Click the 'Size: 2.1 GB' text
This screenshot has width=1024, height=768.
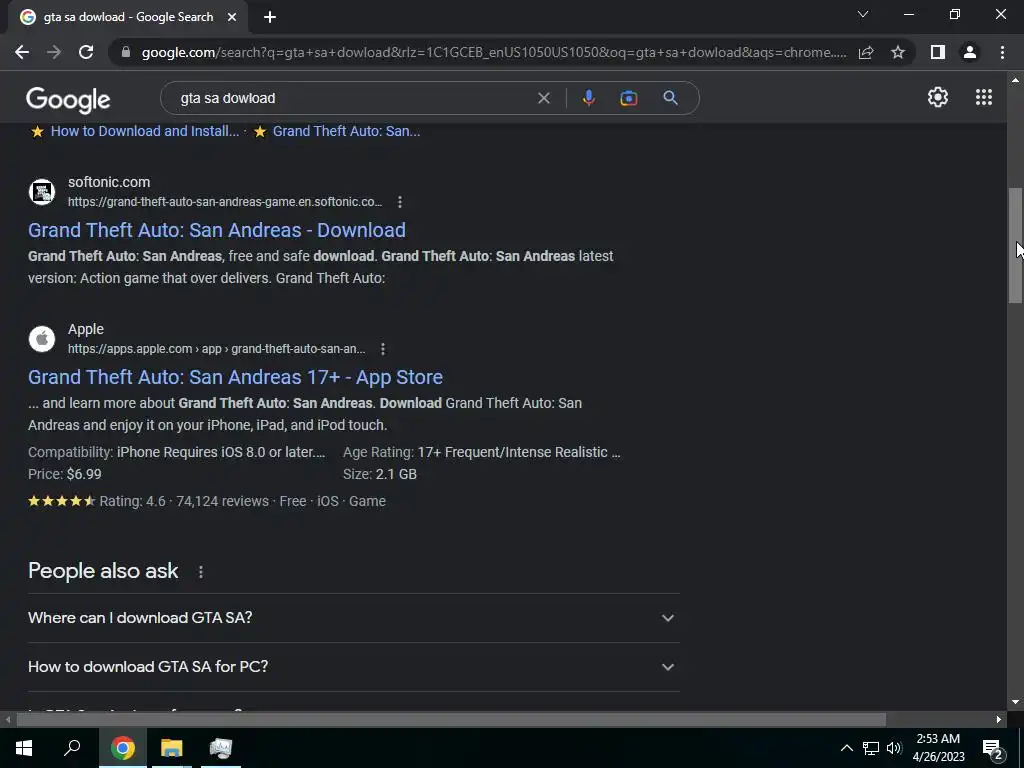point(379,474)
